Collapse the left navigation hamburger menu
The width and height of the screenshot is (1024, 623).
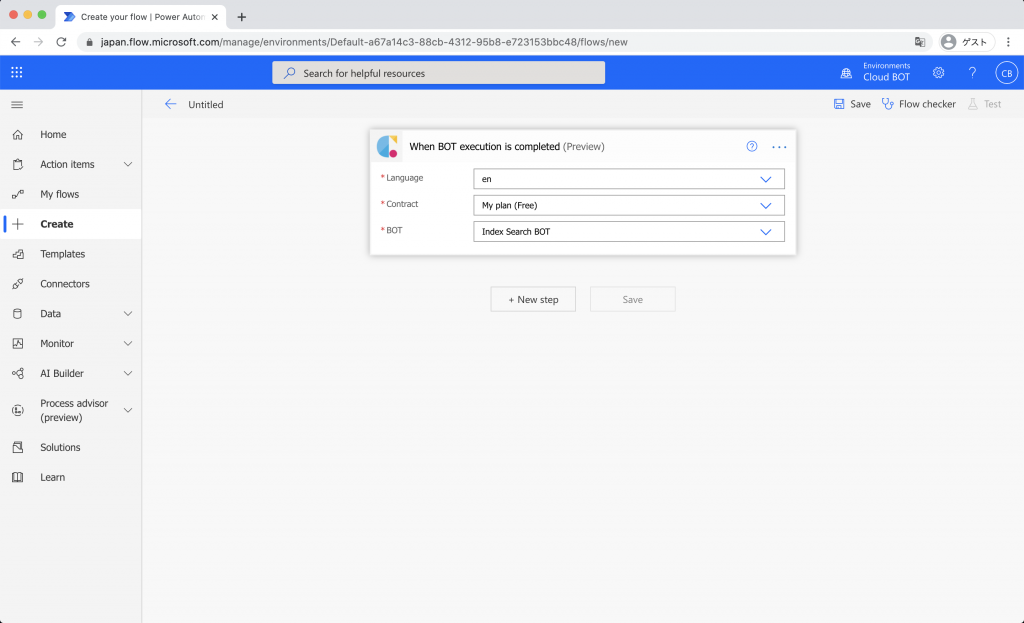click(18, 104)
